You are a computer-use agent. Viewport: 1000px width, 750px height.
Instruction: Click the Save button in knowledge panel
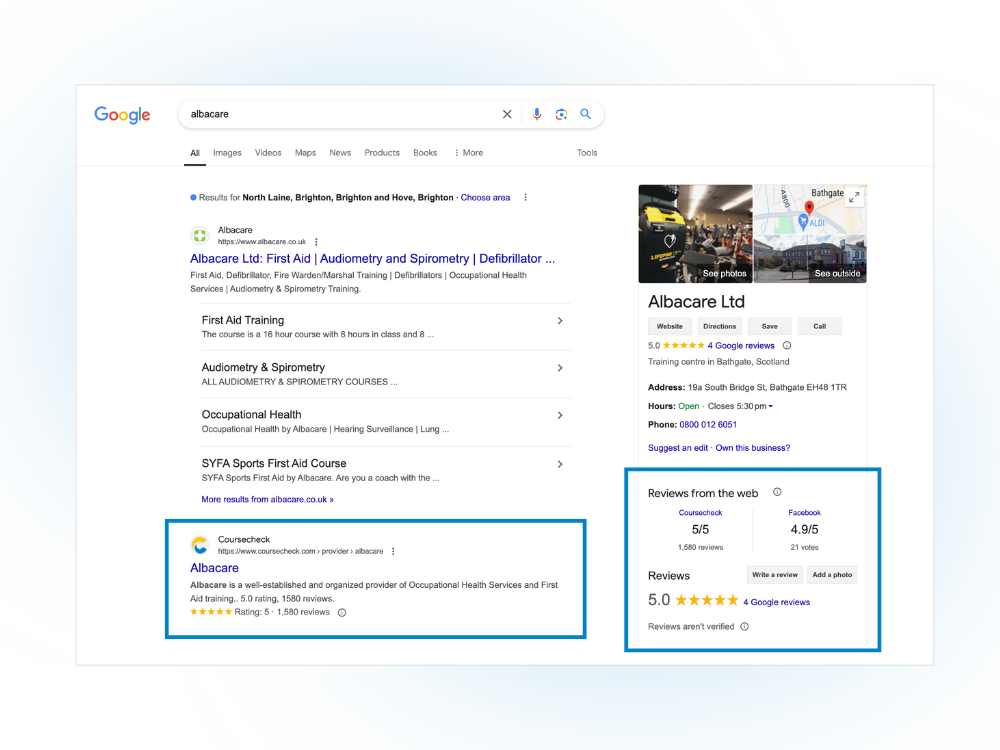pyautogui.click(x=770, y=327)
